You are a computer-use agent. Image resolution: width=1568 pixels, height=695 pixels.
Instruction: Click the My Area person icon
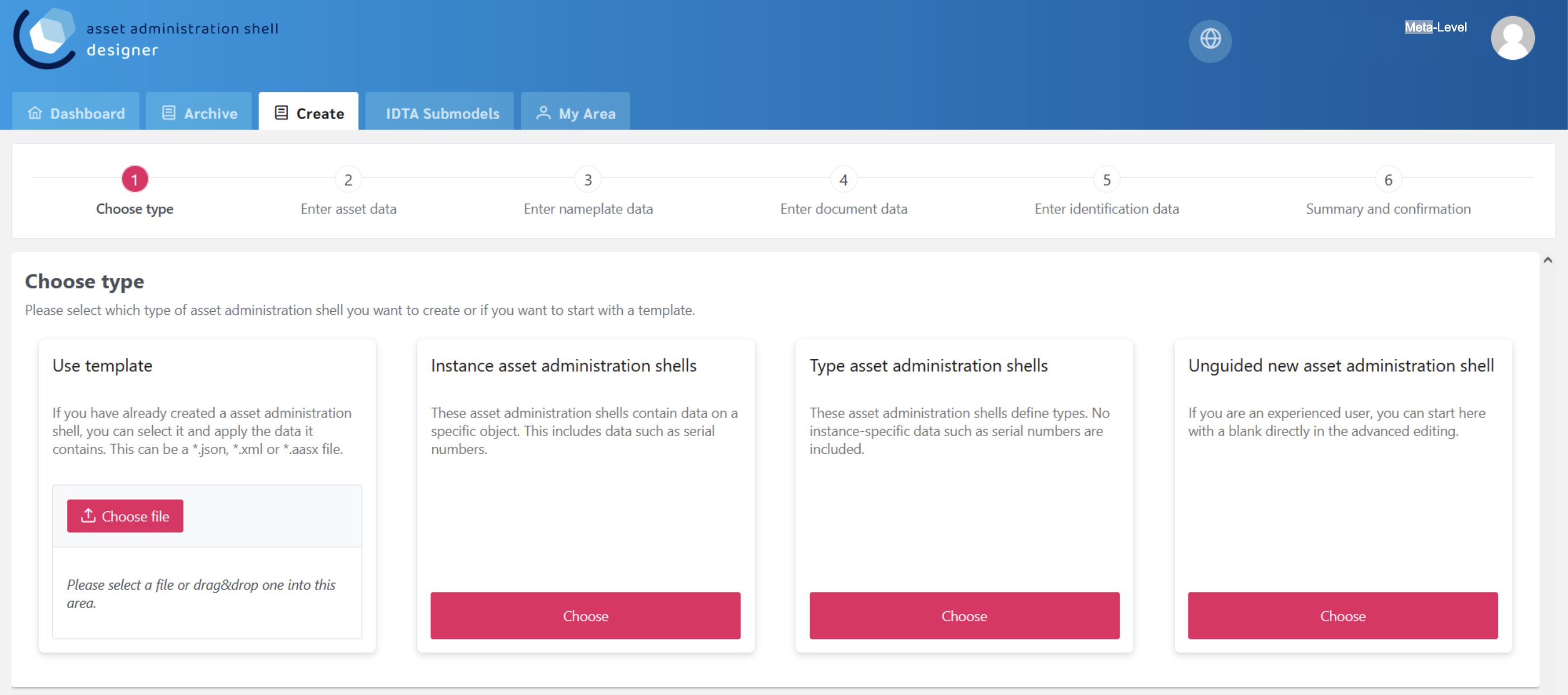pyautogui.click(x=543, y=113)
